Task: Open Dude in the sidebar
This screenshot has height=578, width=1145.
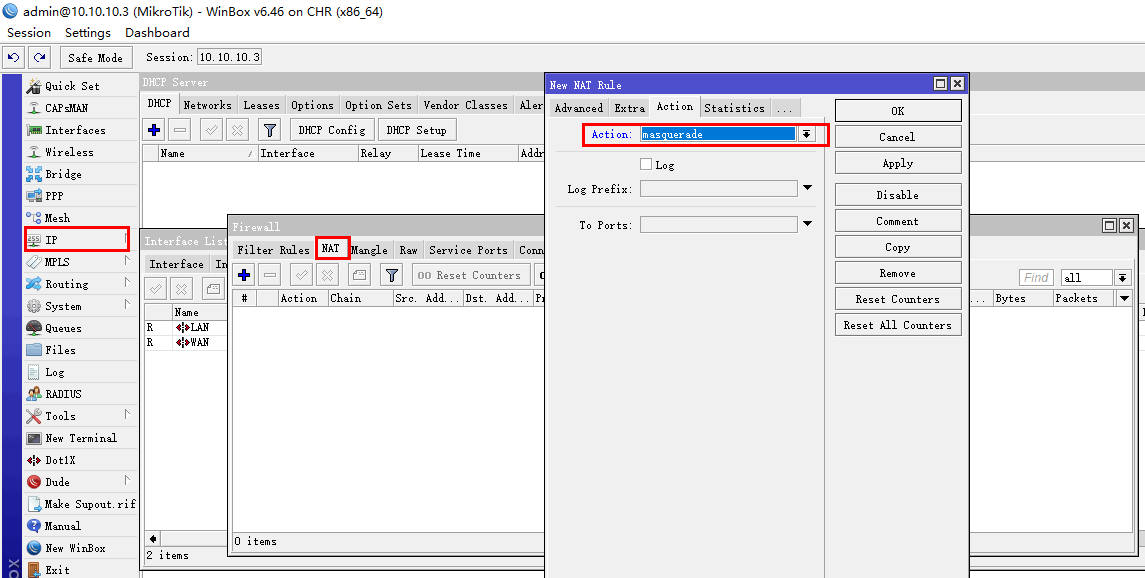Action: click(57, 482)
